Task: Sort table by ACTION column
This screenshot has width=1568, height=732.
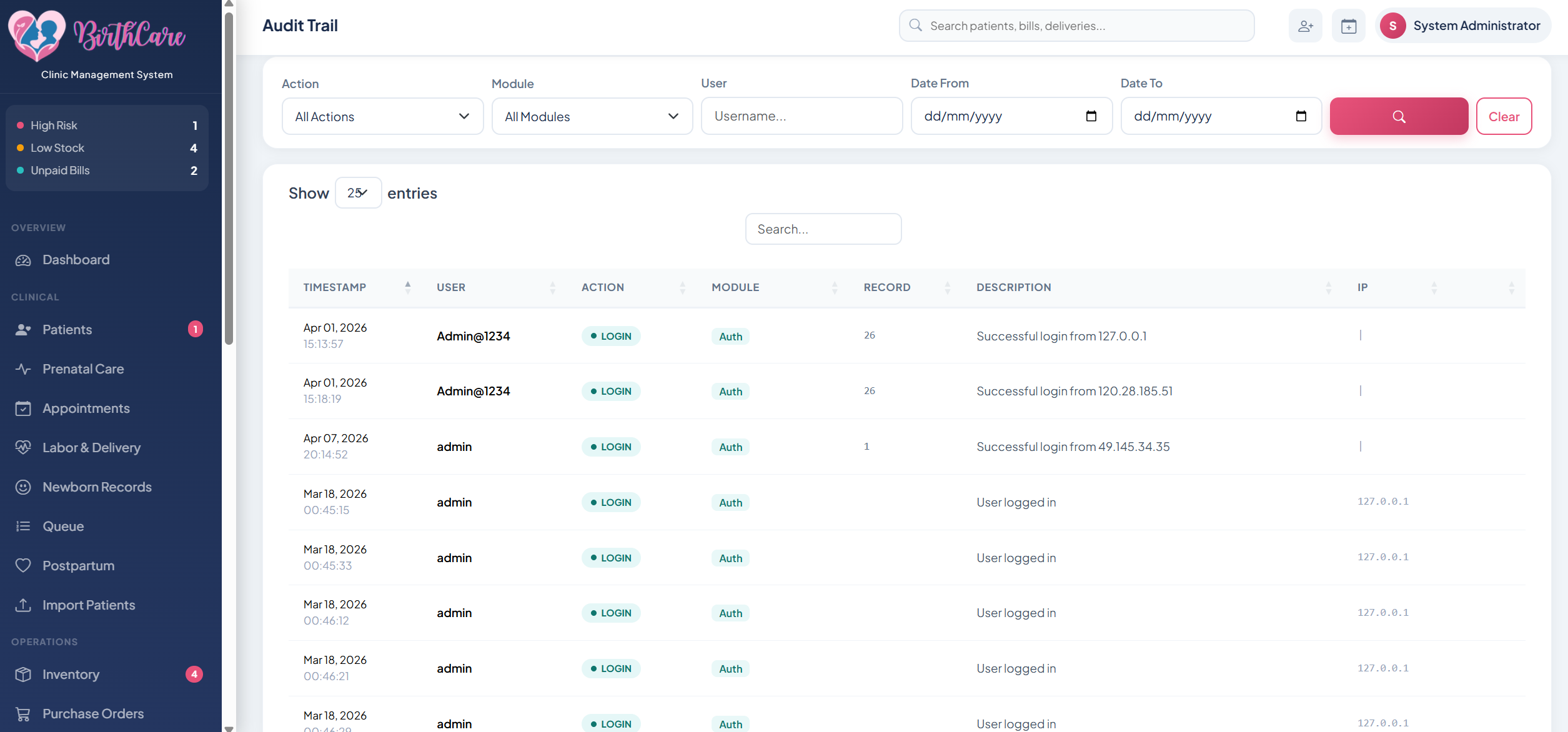Action: [x=632, y=287]
